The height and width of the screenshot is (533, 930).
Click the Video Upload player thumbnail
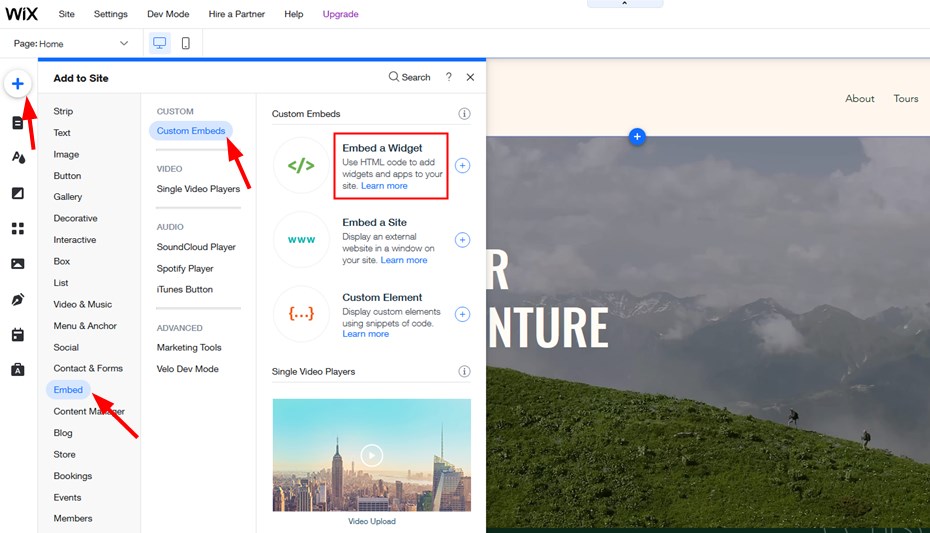click(372, 455)
